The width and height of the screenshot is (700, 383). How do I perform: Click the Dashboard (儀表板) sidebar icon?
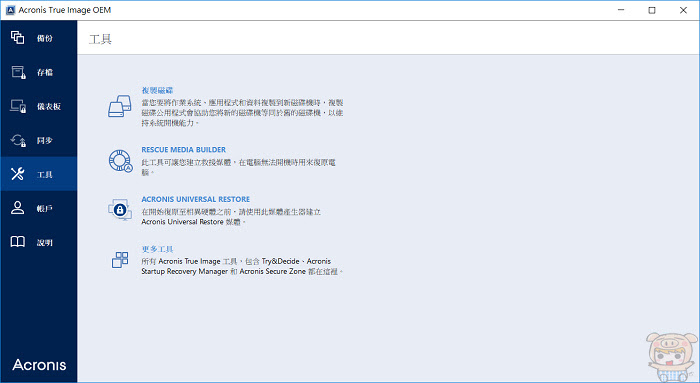pos(18,106)
